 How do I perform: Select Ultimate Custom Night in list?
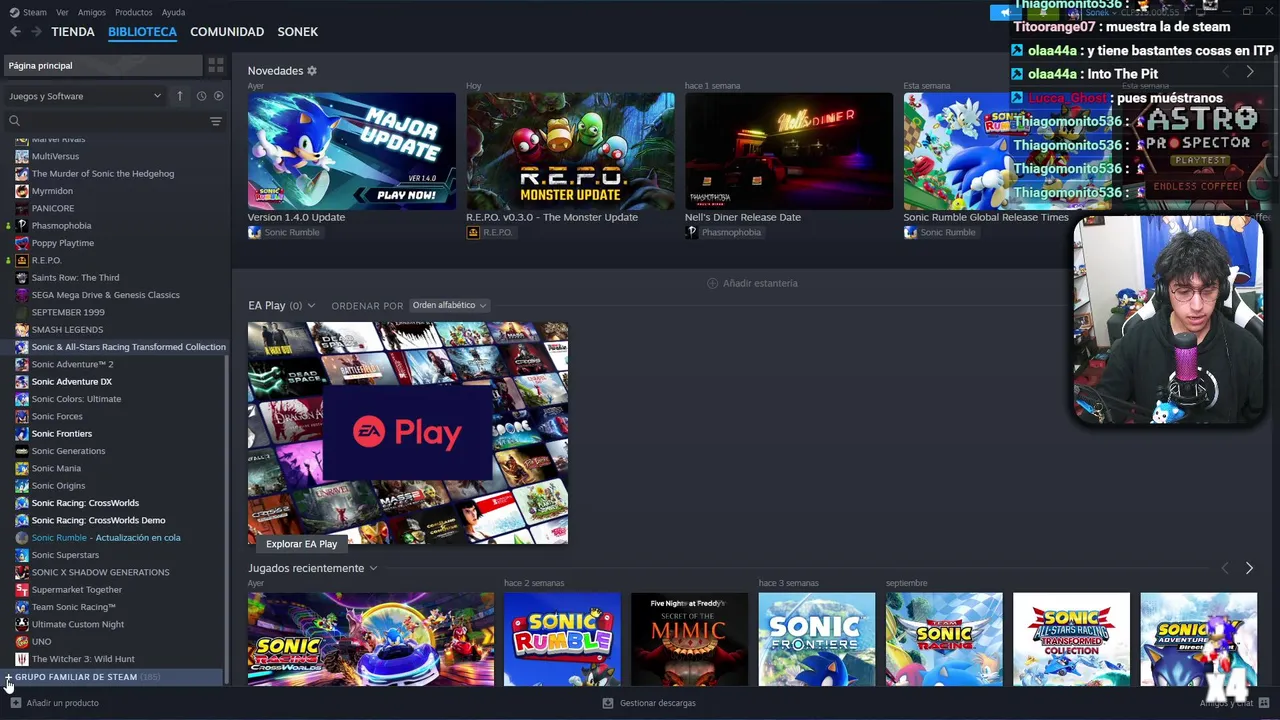click(x=78, y=624)
